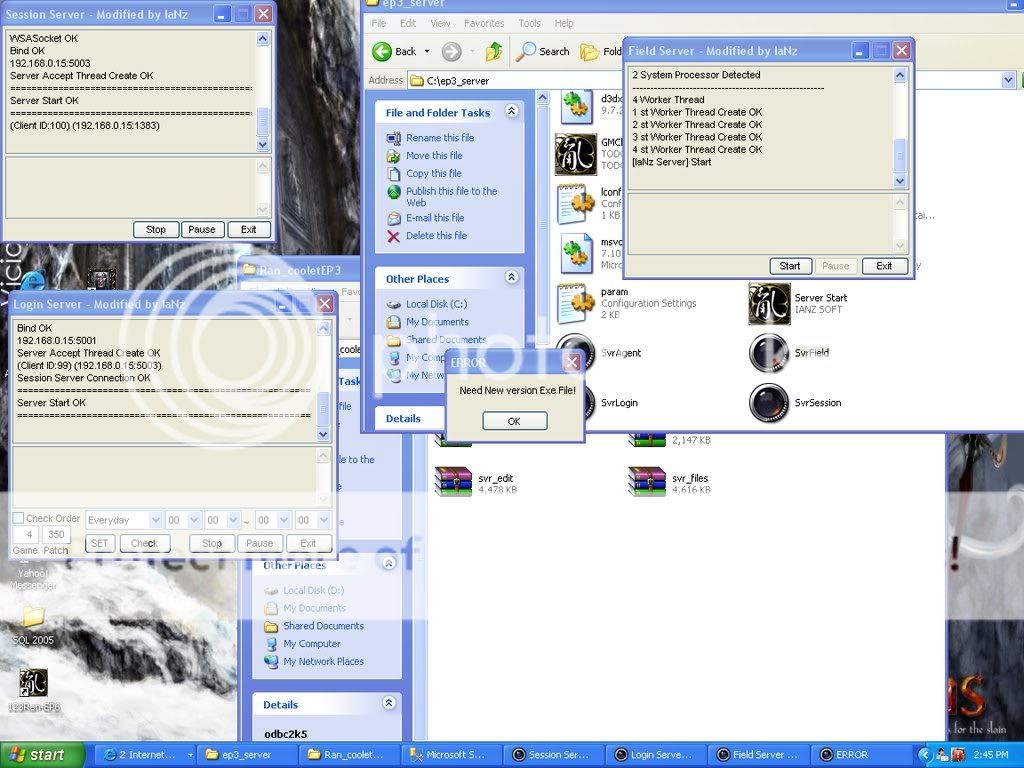Open the SQL 2005 desktop folder
This screenshot has height=768, width=1024.
pyautogui.click(x=33, y=617)
